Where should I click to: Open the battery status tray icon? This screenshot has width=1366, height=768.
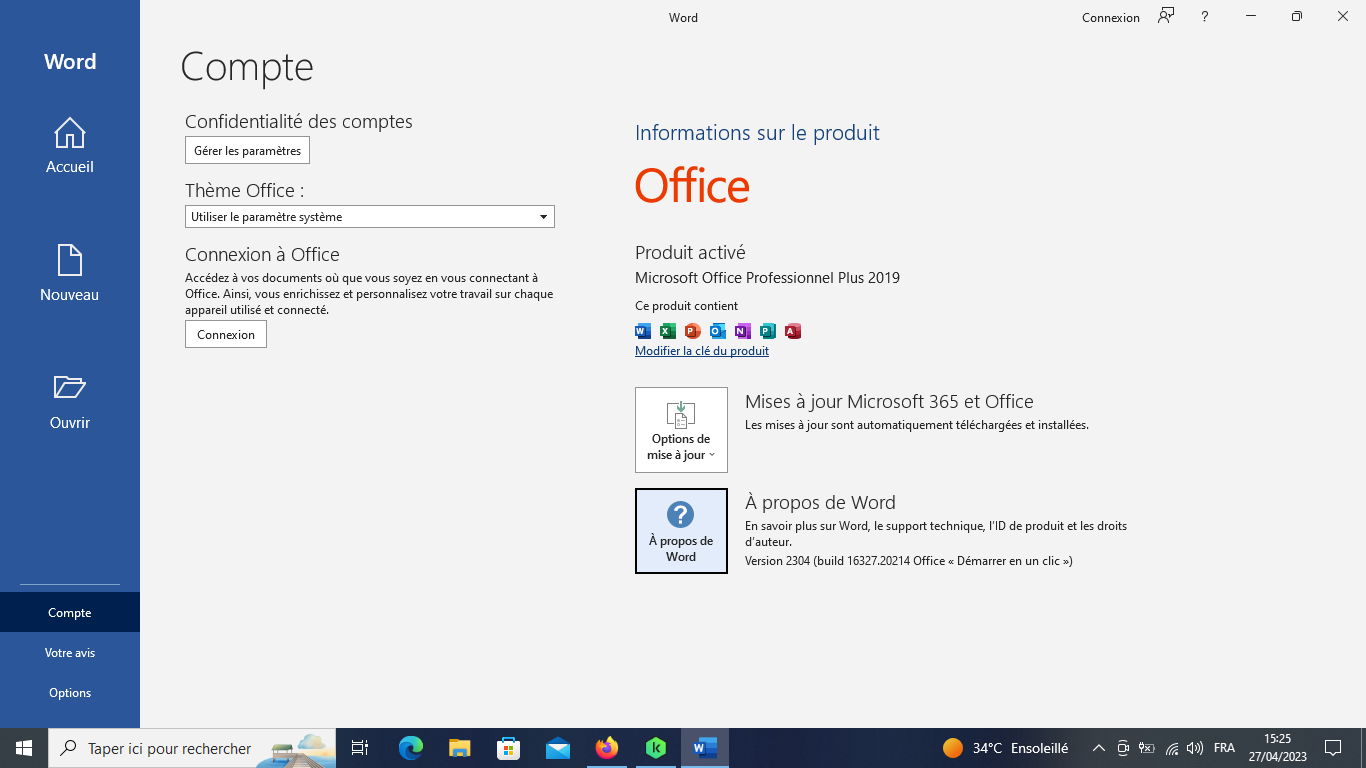[1147, 748]
